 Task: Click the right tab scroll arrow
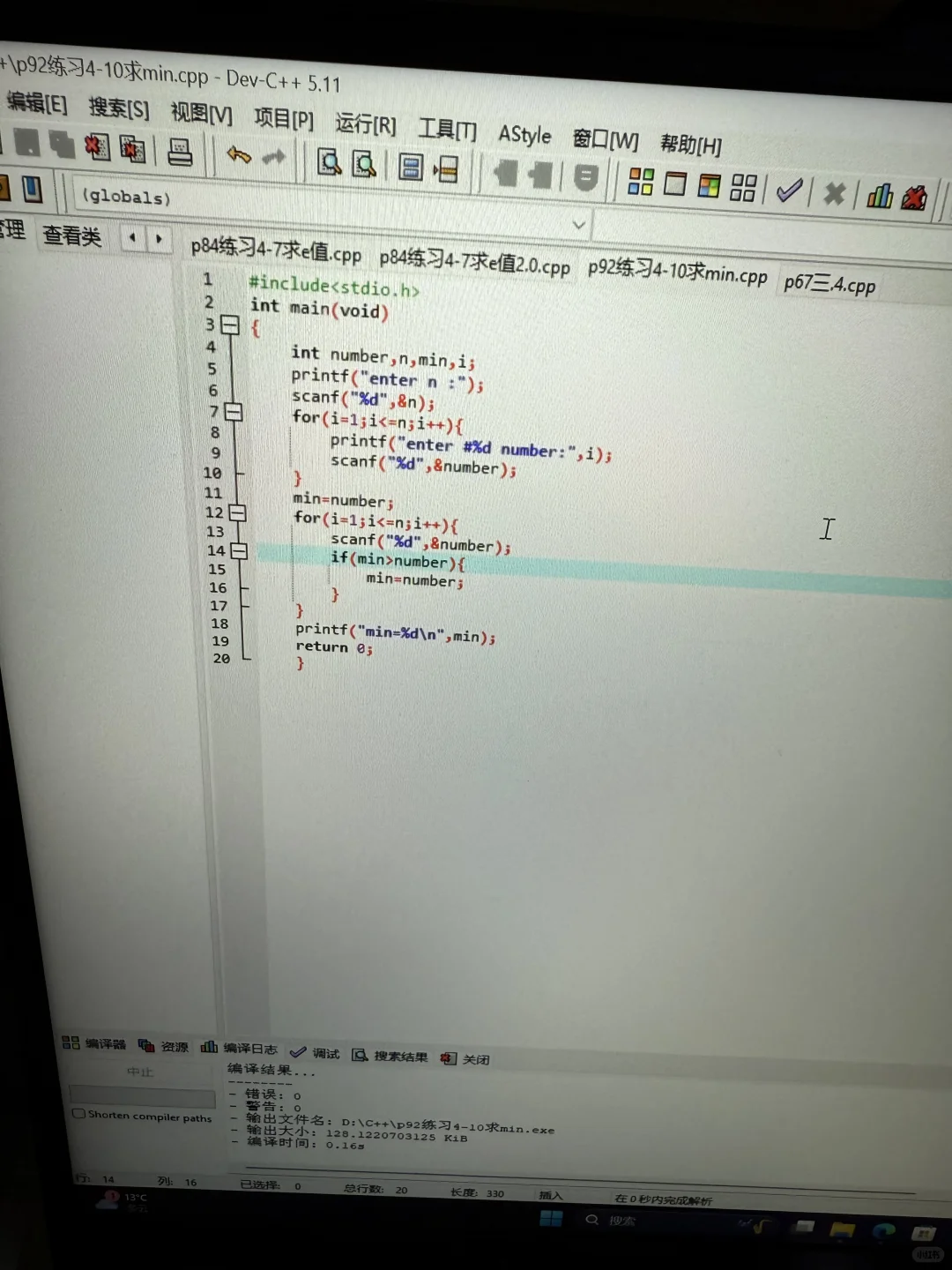pos(159,239)
